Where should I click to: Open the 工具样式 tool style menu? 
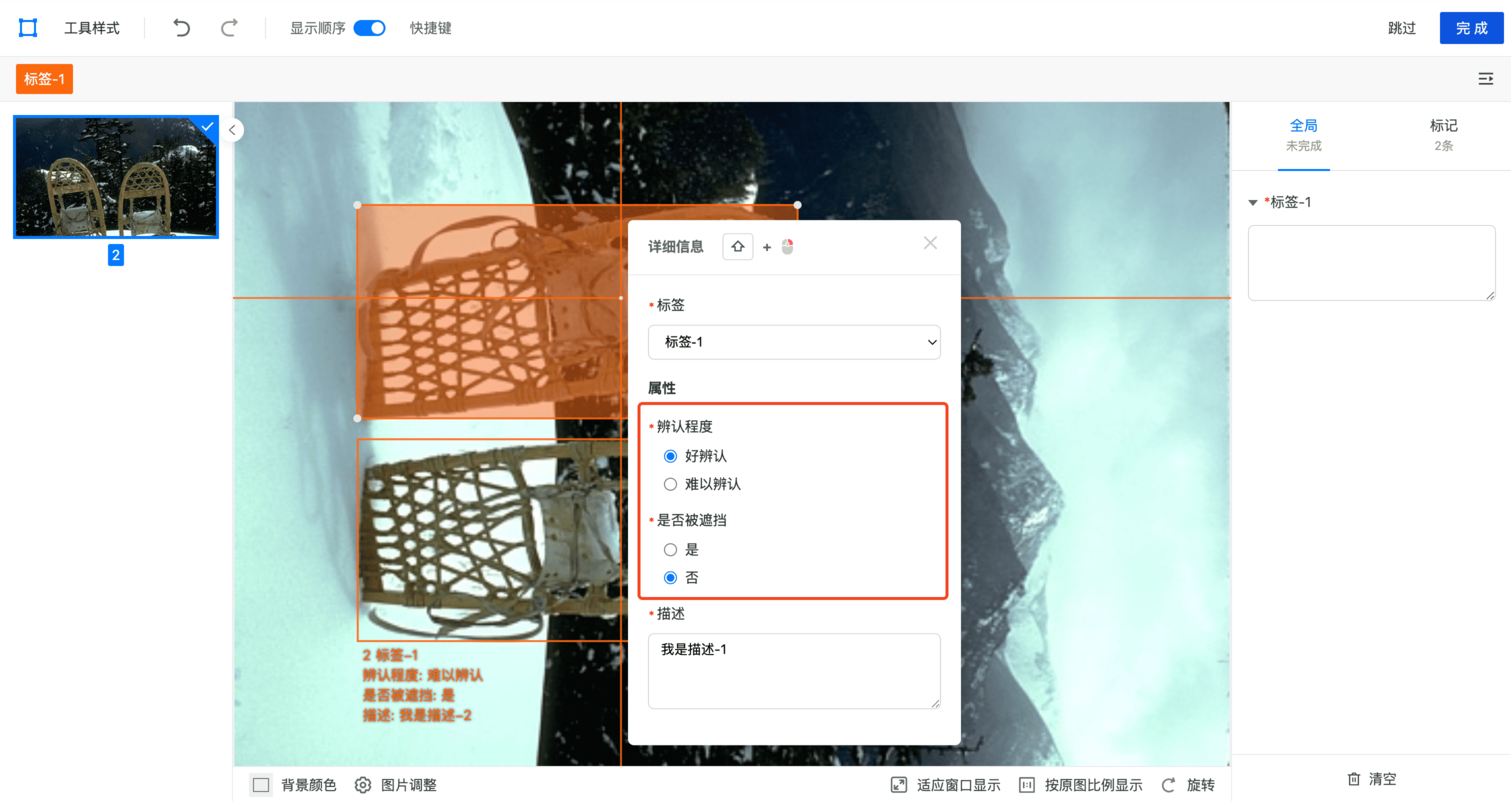[92, 28]
